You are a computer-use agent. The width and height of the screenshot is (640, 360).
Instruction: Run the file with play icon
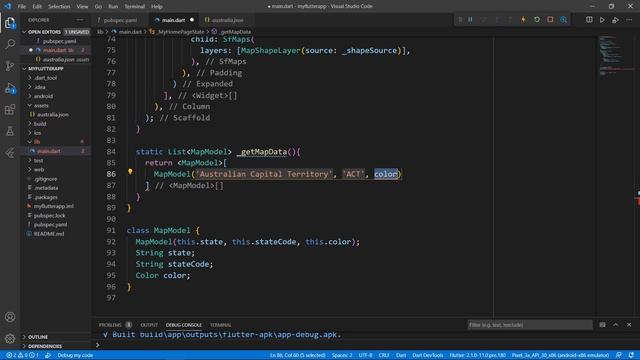(x=602, y=20)
